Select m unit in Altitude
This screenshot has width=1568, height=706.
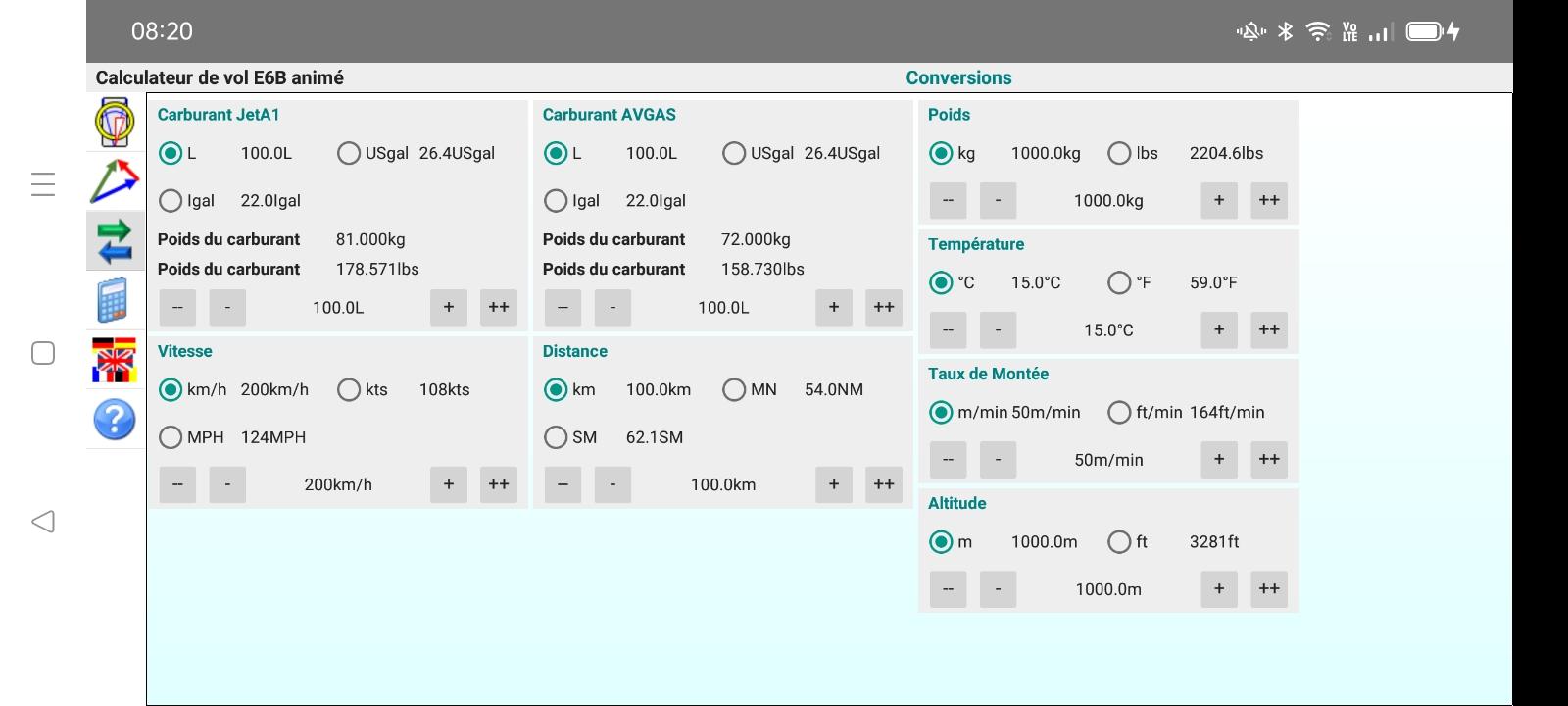coord(941,541)
